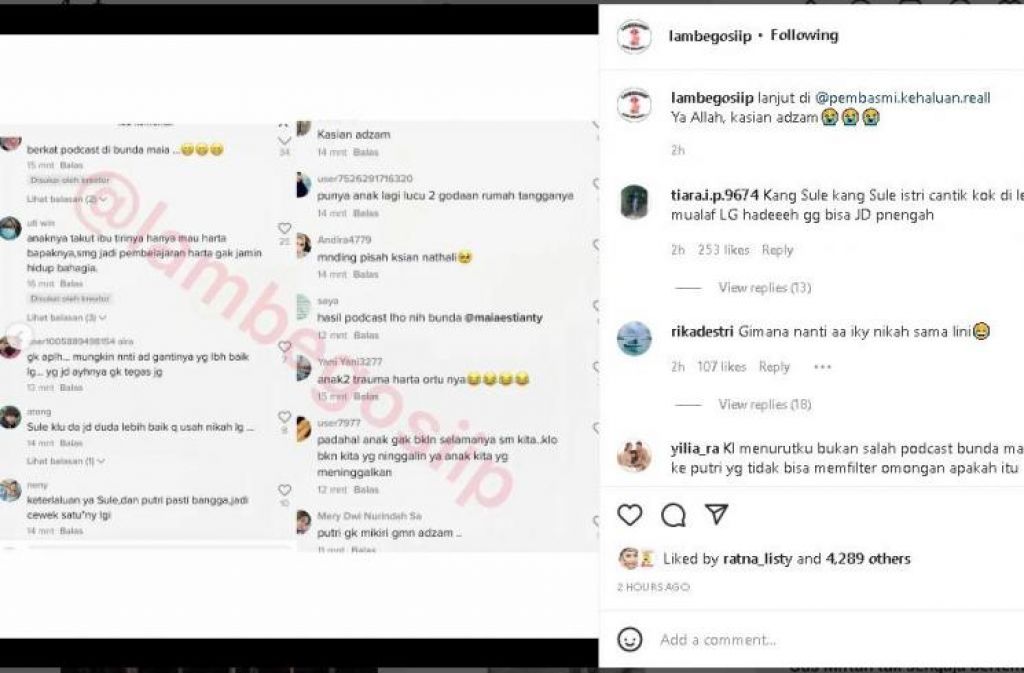Screen dimensions: 1024x673
Task: Open tiara.i.p.9674 profile picture
Action: [634, 202]
